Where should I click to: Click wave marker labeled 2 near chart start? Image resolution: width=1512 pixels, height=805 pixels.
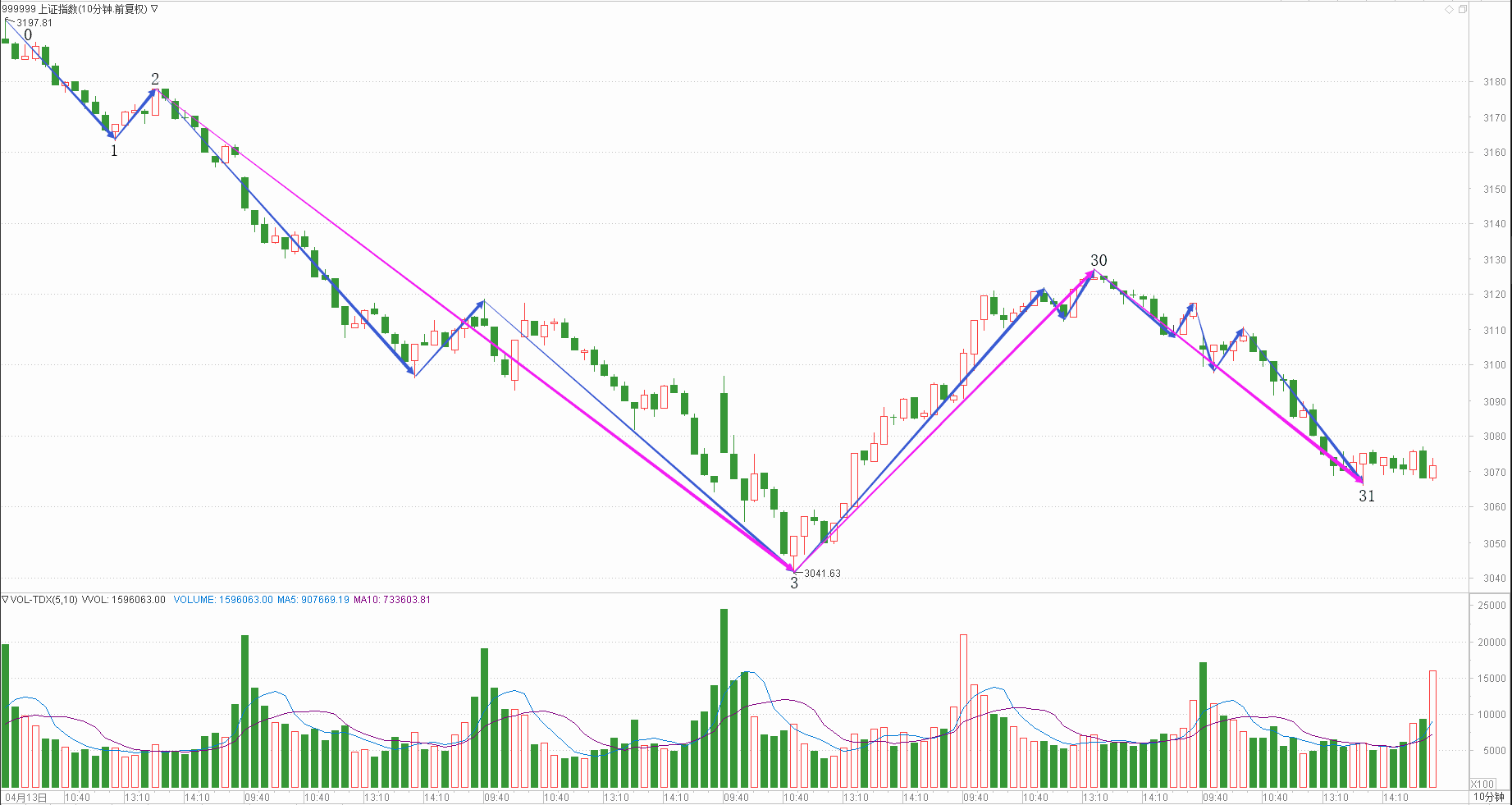(x=155, y=79)
